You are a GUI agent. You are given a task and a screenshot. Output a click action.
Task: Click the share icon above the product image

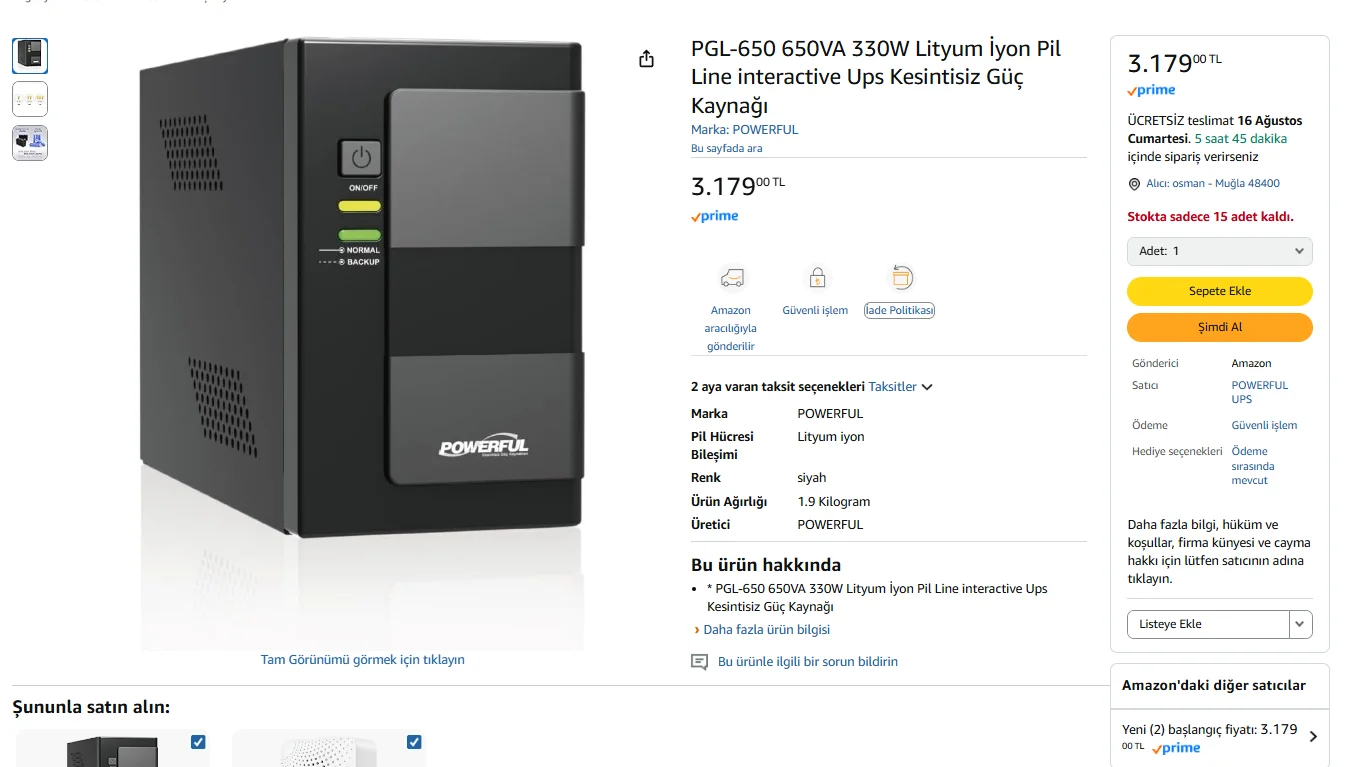(x=646, y=59)
